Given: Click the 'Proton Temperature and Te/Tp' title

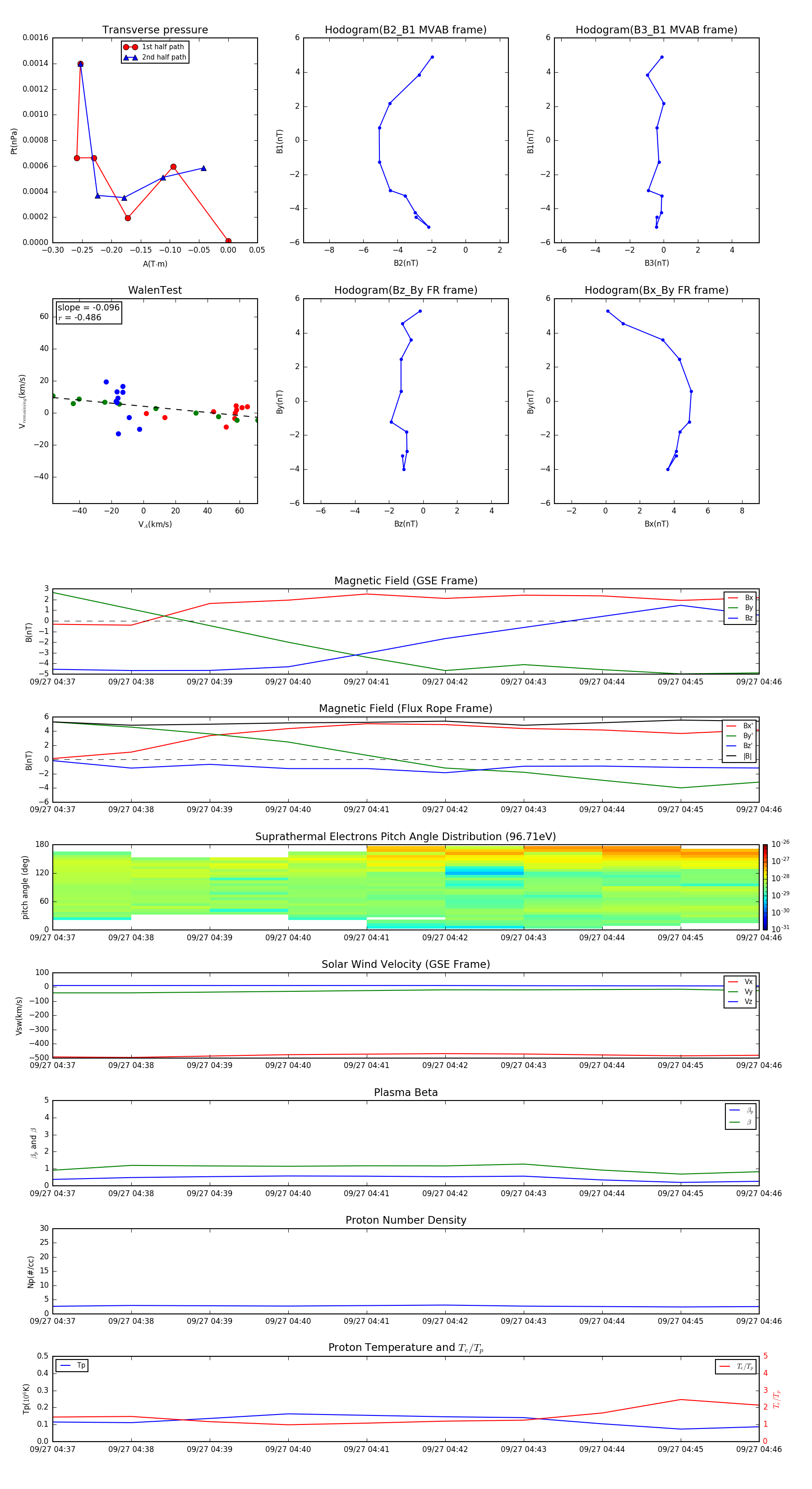Looking at the screenshot, I should (x=406, y=1348).
